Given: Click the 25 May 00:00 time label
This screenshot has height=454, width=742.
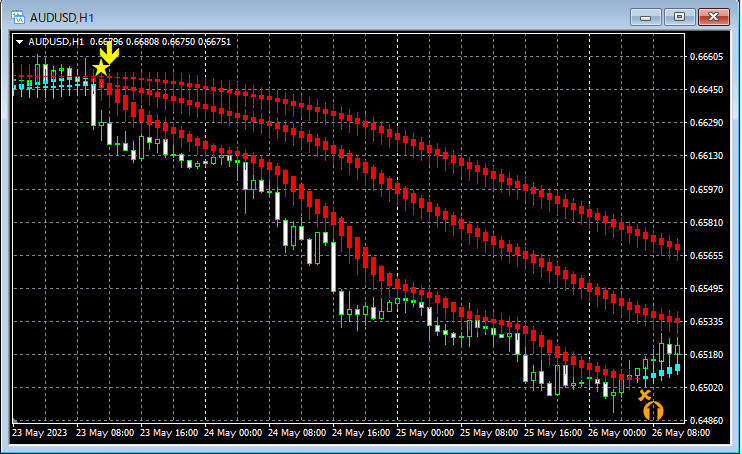Looking at the screenshot, I should point(425,433).
